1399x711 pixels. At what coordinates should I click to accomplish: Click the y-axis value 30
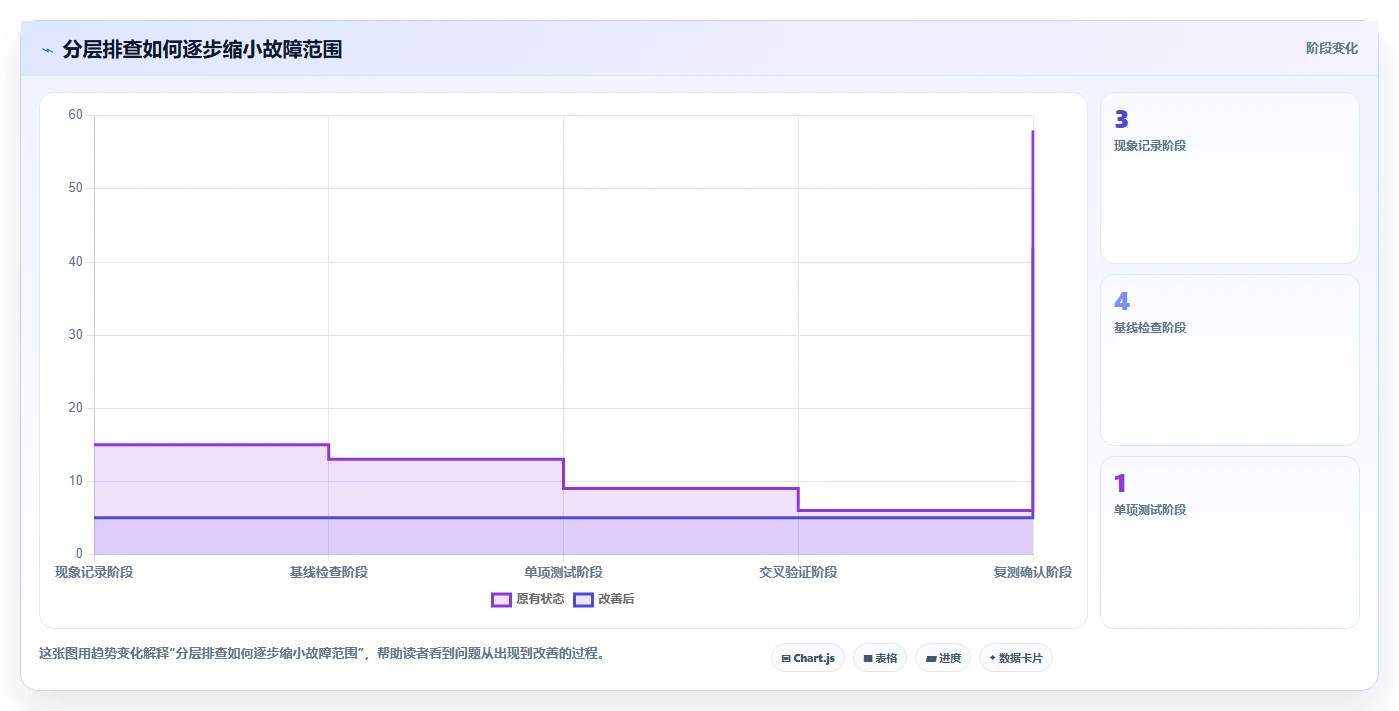pos(76,335)
